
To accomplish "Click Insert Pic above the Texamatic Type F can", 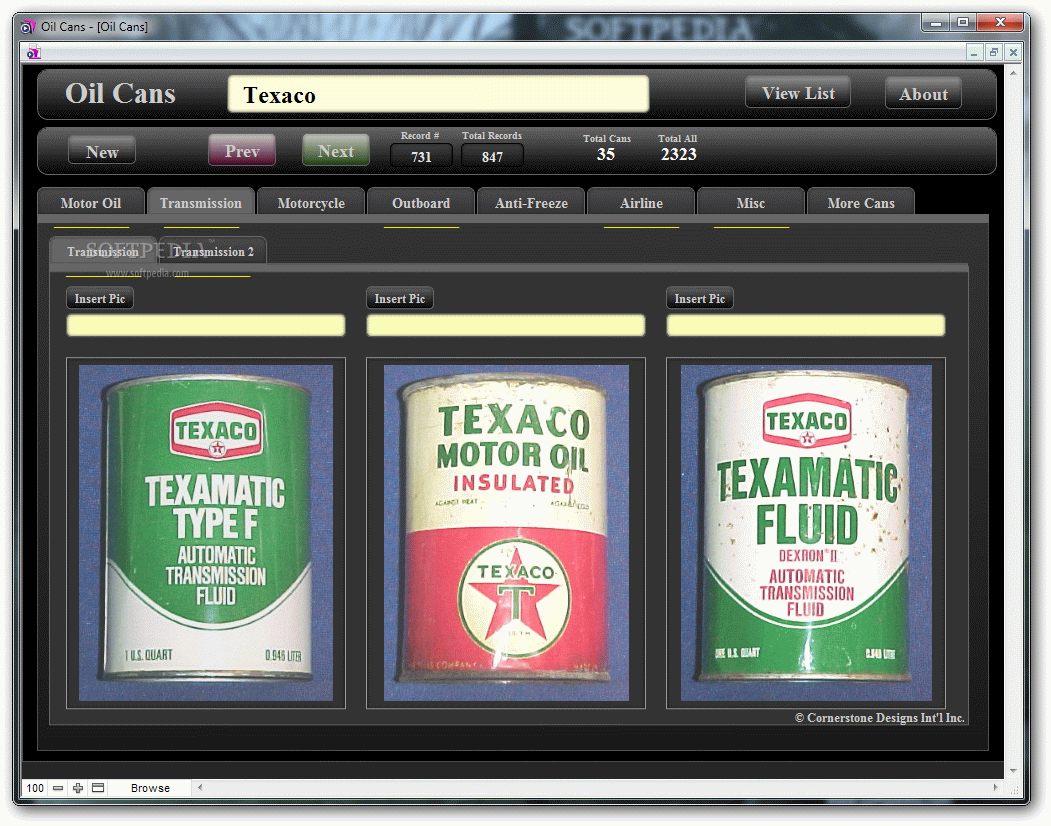I will coord(100,298).
